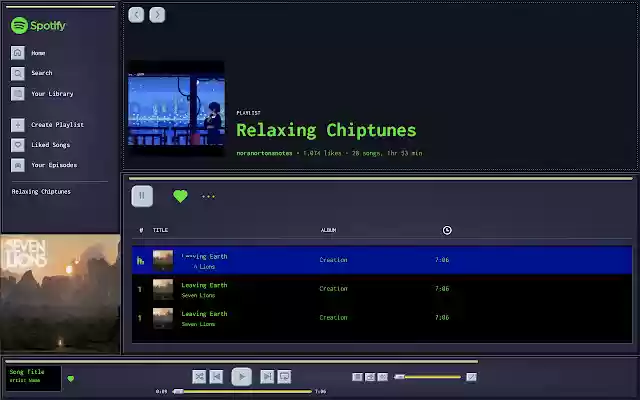Image resolution: width=640 pixels, height=400 pixels.
Task: Click the Your Episodes label
Action: (x=54, y=165)
